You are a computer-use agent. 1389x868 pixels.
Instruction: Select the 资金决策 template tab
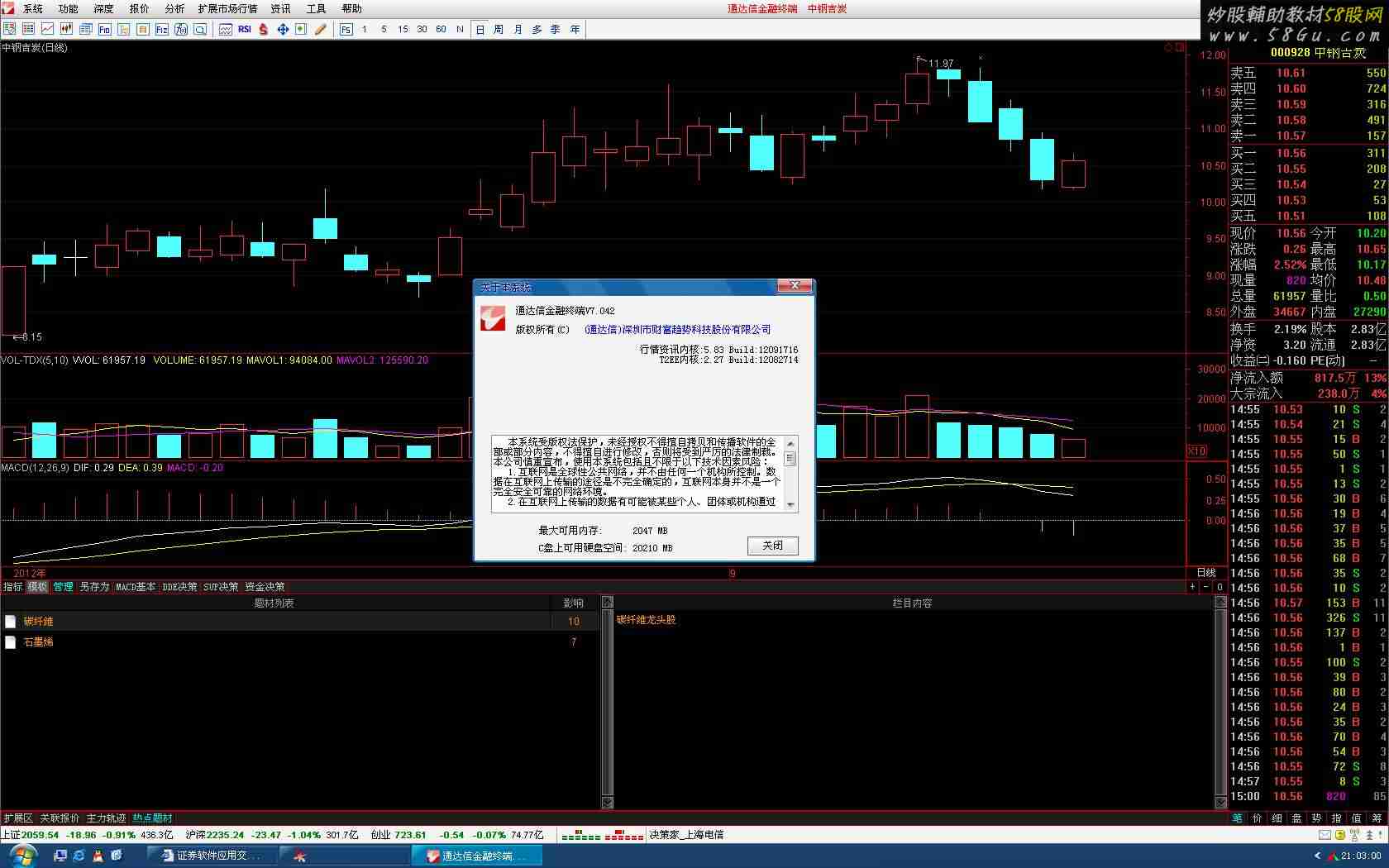265,586
